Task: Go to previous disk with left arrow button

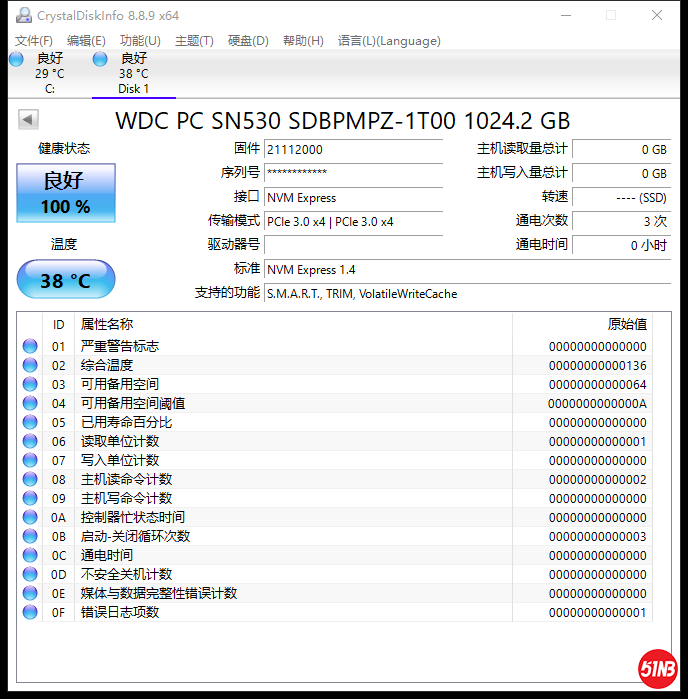Action: pos(28,119)
